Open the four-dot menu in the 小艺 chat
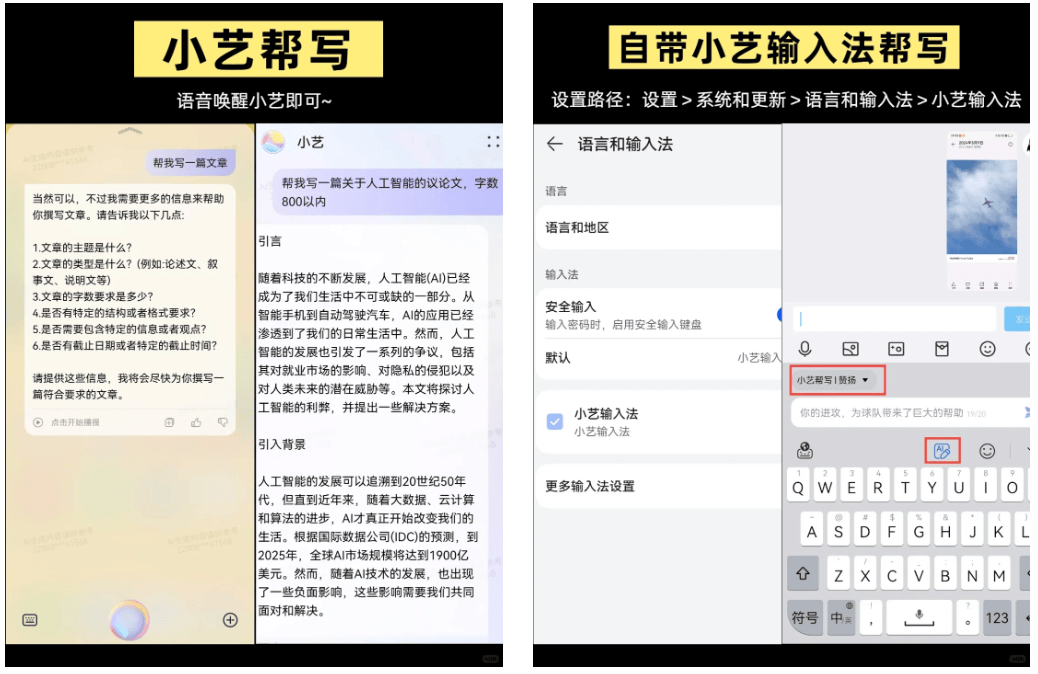The image size is (1038, 674). 493,142
